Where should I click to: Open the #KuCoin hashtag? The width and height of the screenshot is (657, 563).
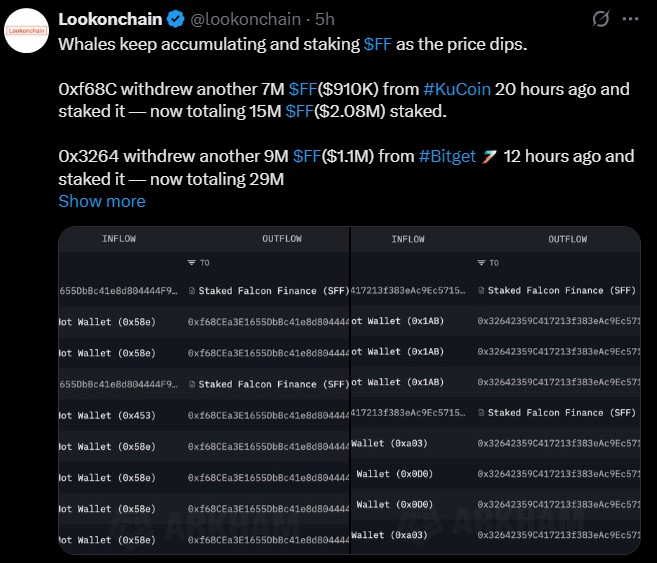click(x=457, y=89)
